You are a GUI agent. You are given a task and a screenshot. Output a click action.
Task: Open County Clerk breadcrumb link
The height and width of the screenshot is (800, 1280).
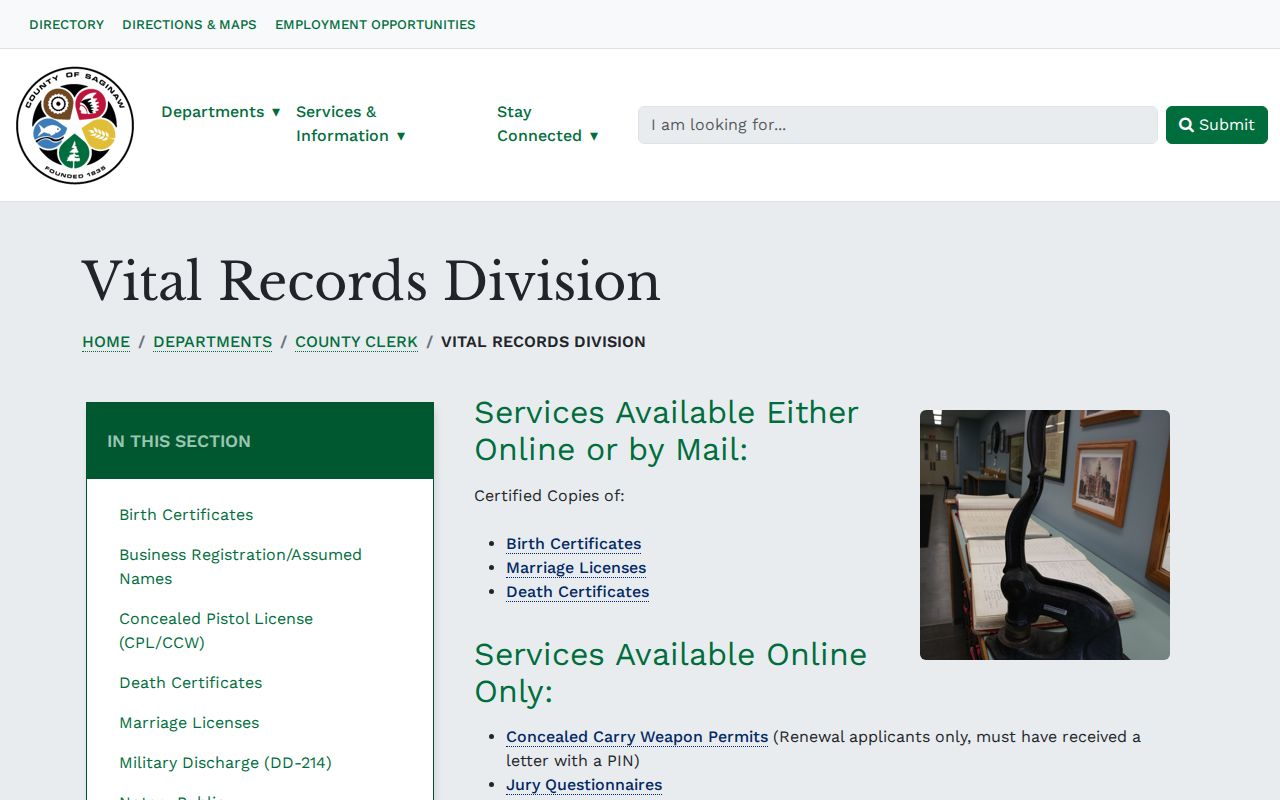coord(356,342)
